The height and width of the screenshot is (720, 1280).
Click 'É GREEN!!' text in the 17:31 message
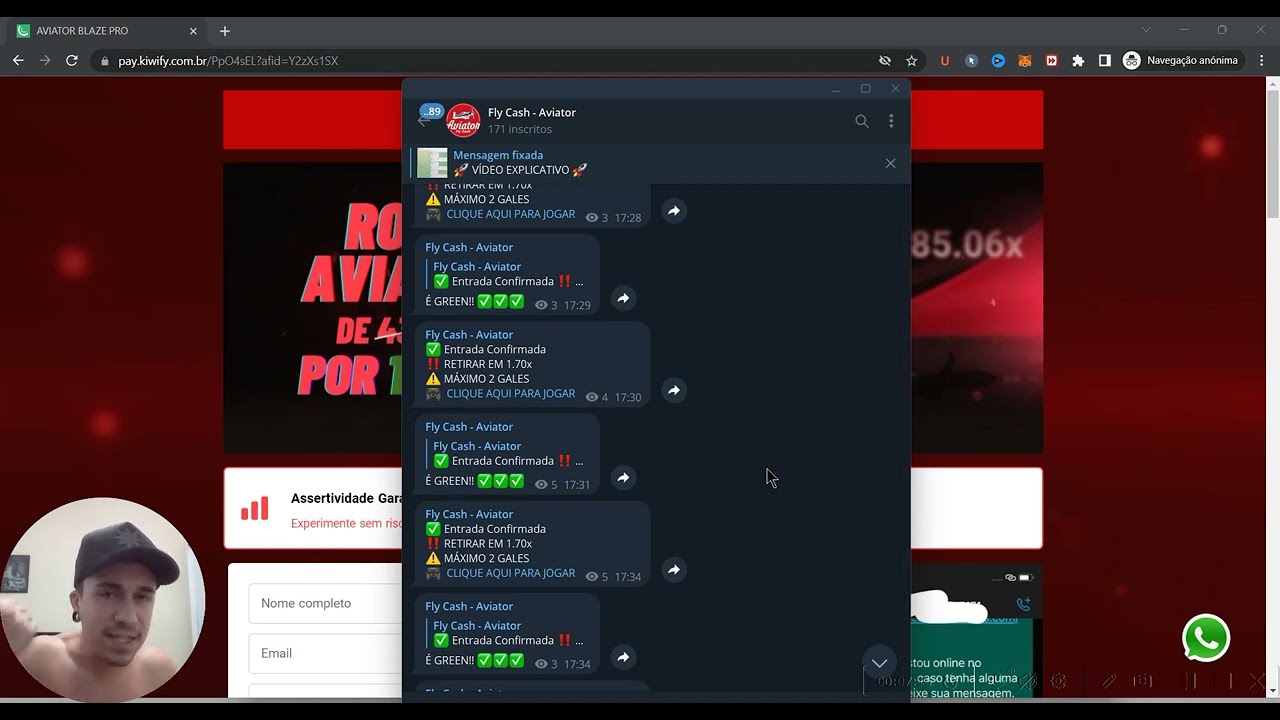click(449, 481)
